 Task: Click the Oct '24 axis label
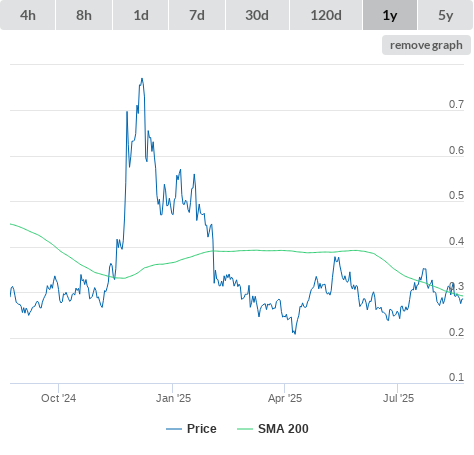tap(58, 398)
